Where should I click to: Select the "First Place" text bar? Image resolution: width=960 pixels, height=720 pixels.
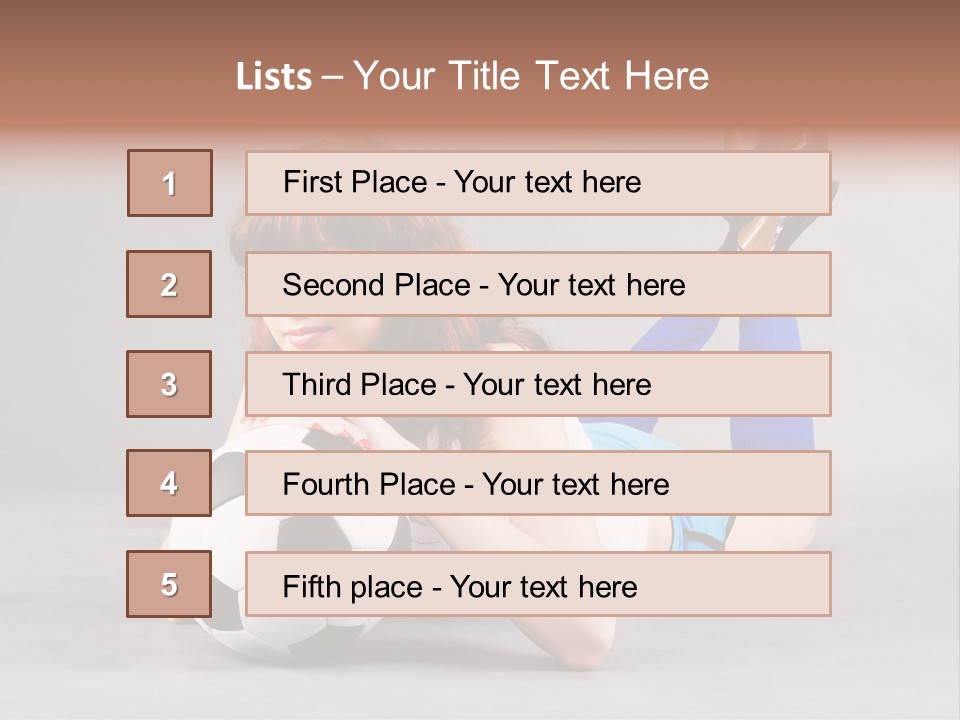click(538, 183)
